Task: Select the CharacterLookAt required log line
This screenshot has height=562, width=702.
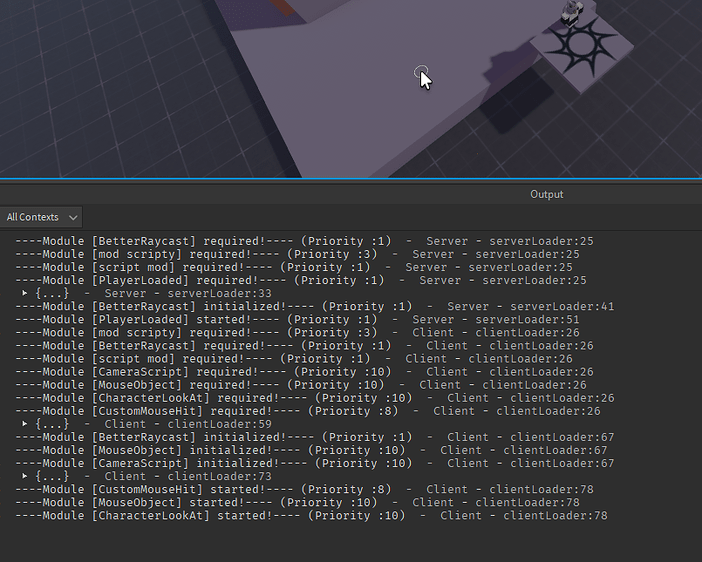Action: (x=315, y=398)
